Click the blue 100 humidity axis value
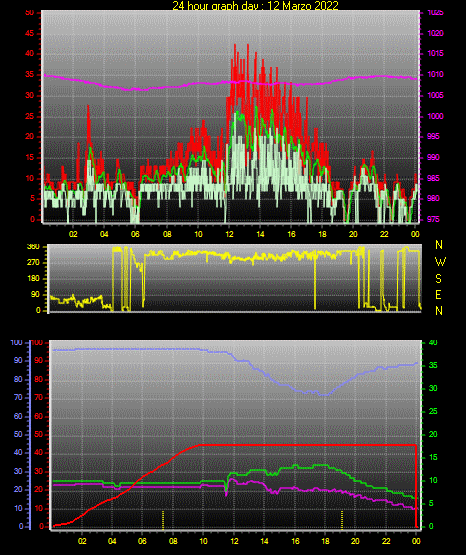 pyautogui.click(x=16, y=343)
